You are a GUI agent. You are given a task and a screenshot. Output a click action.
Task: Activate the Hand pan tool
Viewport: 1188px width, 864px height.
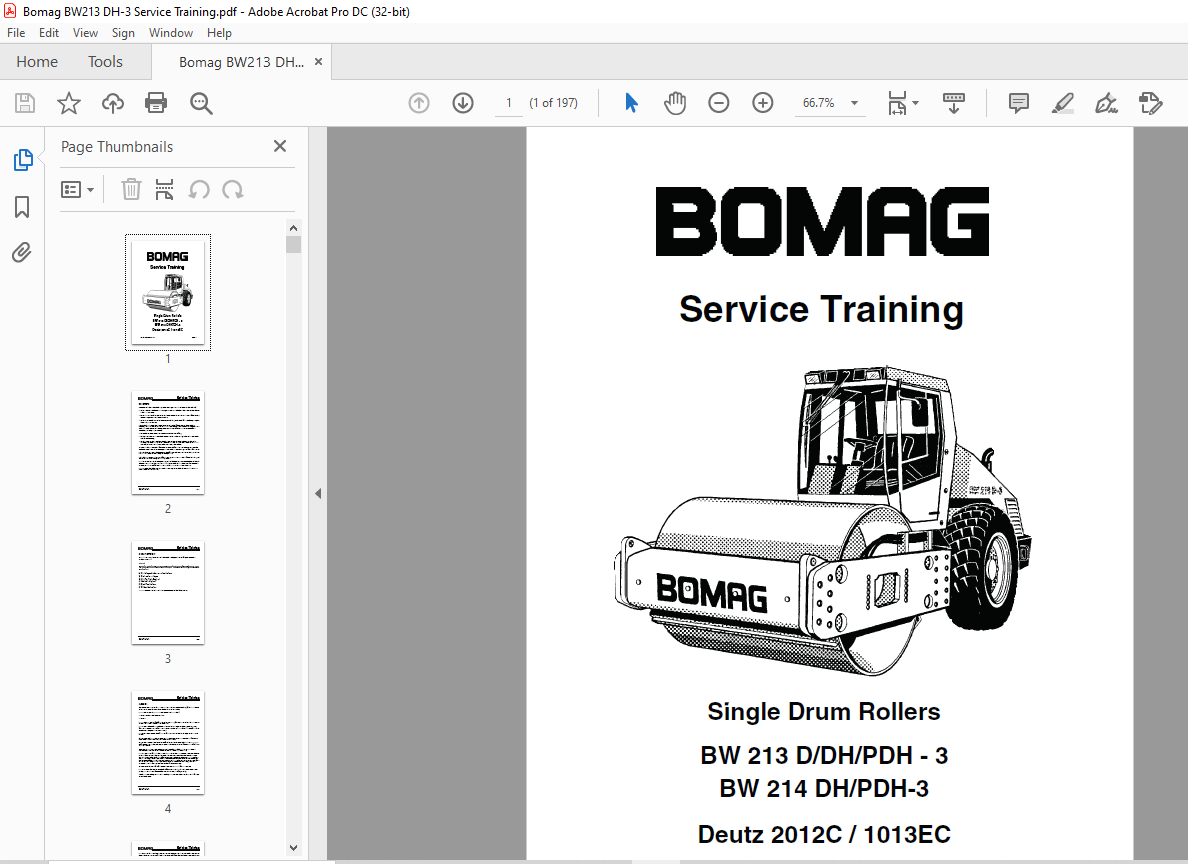click(x=674, y=103)
